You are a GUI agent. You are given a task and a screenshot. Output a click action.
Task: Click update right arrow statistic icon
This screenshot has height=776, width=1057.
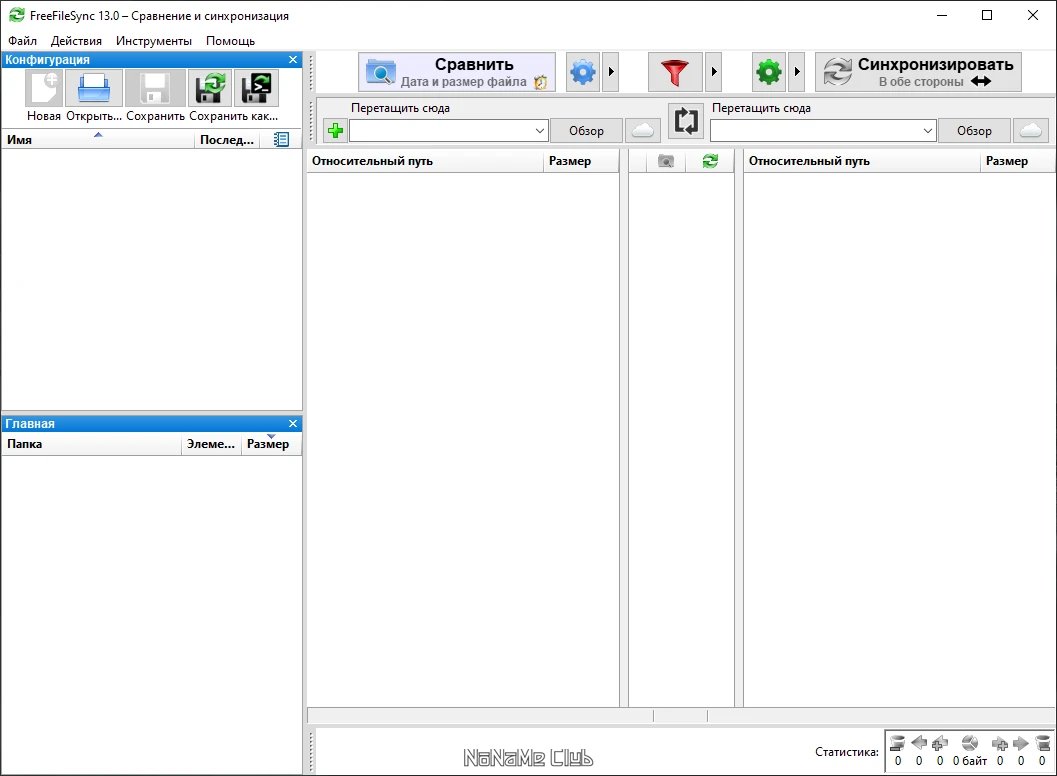[1021, 743]
